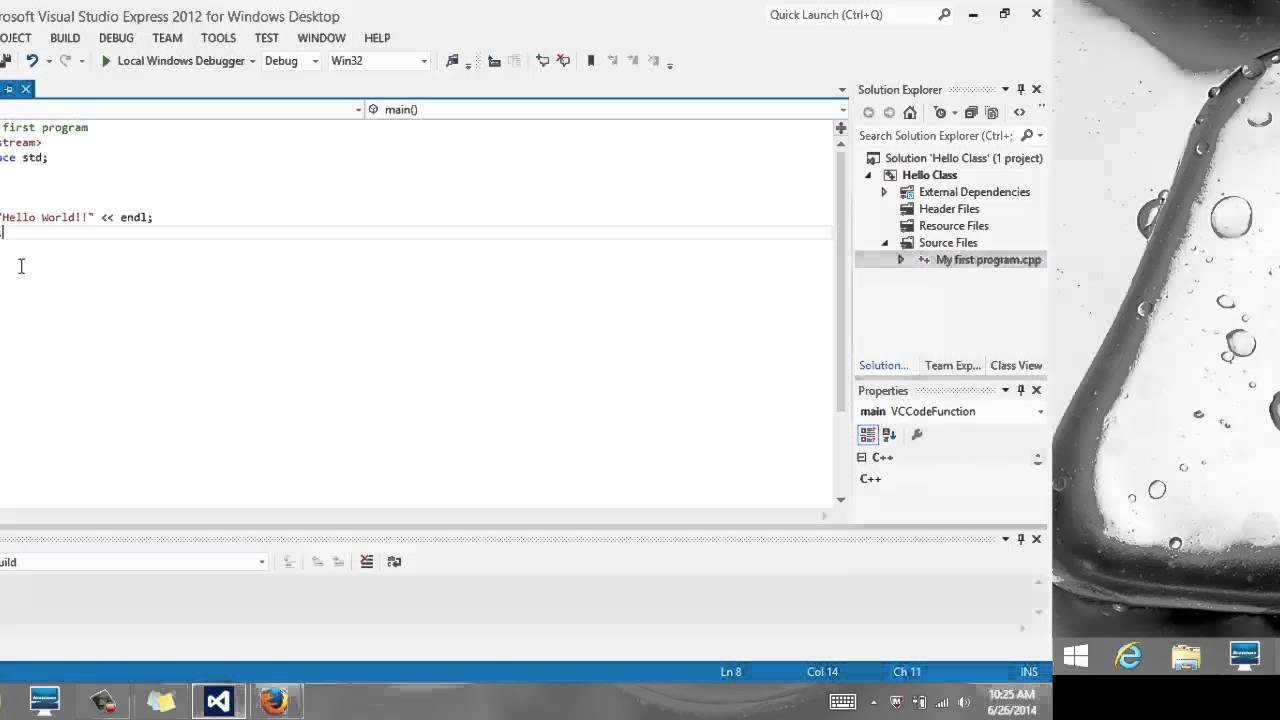Image resolution: width=1280 pixels, height=720 pixels.
Task: Close the open document tab
Action: (x=26, y=89)
